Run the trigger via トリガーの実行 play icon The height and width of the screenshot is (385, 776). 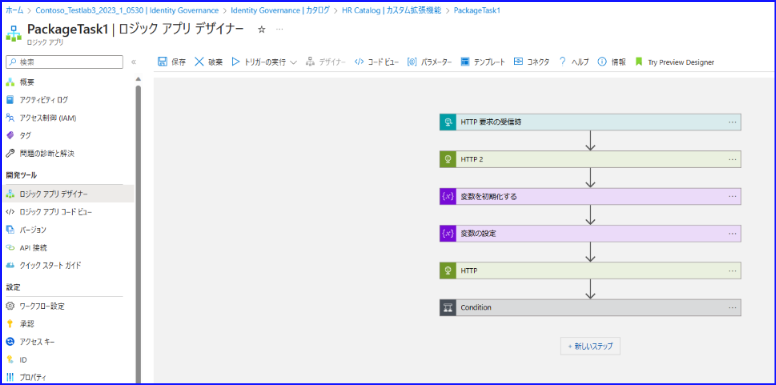pyautogui.click(x=236, y=62)
